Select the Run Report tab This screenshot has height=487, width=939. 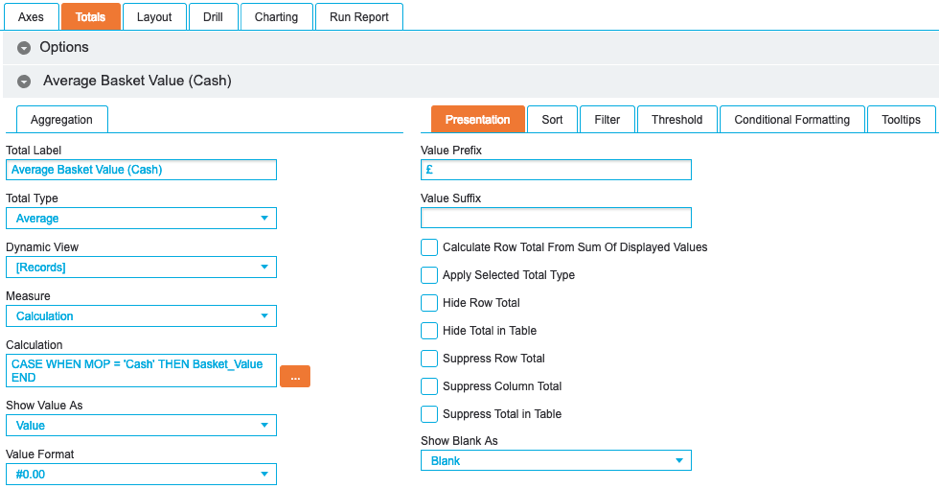(359, 17)
